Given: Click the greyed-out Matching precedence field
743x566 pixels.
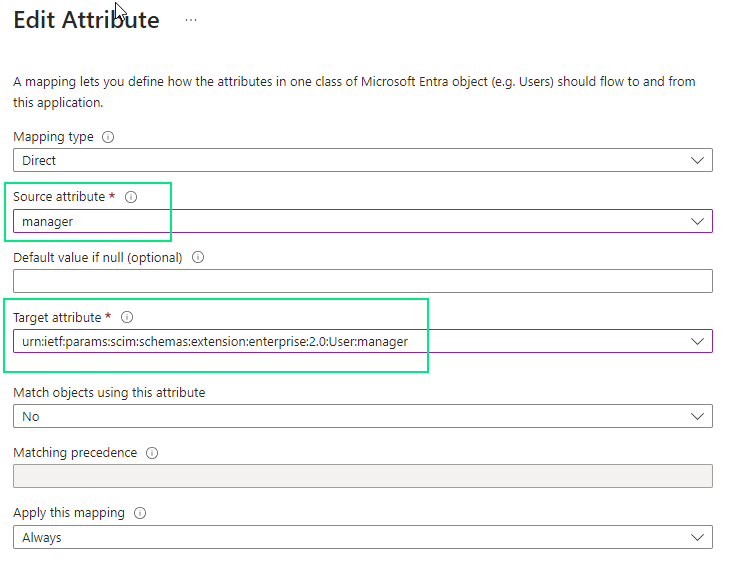Looking at the screenshot, I should 362,476.
